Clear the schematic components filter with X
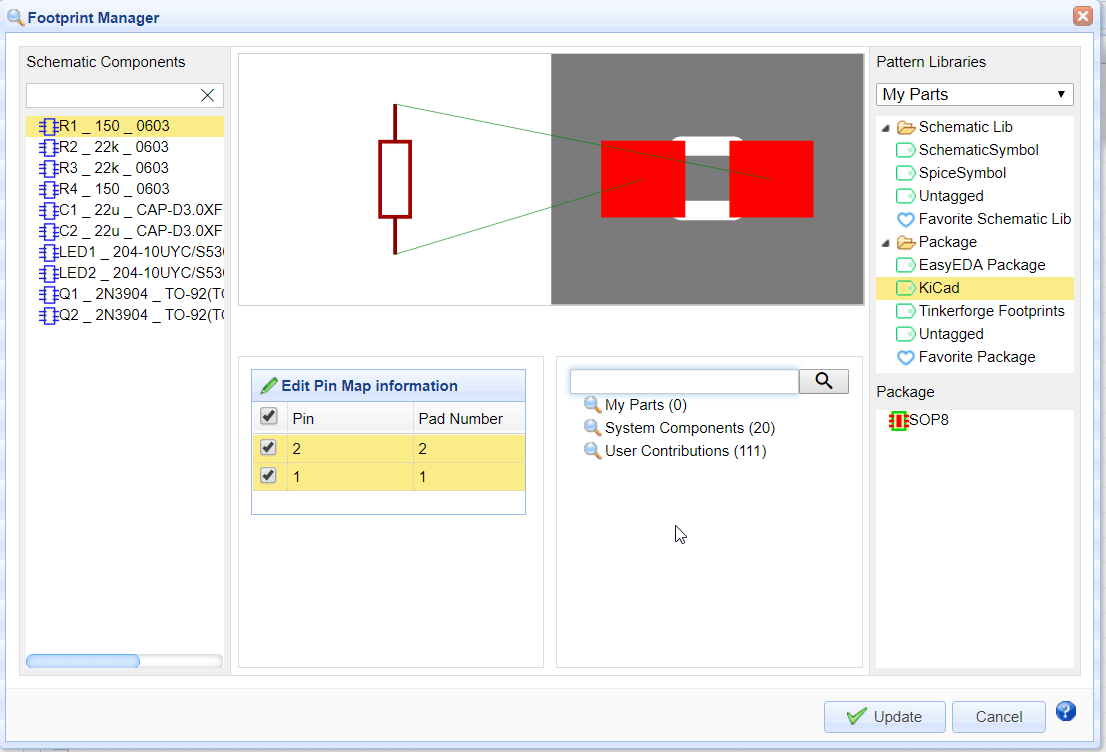1106x752 pixels. click(x=208, y=96)
